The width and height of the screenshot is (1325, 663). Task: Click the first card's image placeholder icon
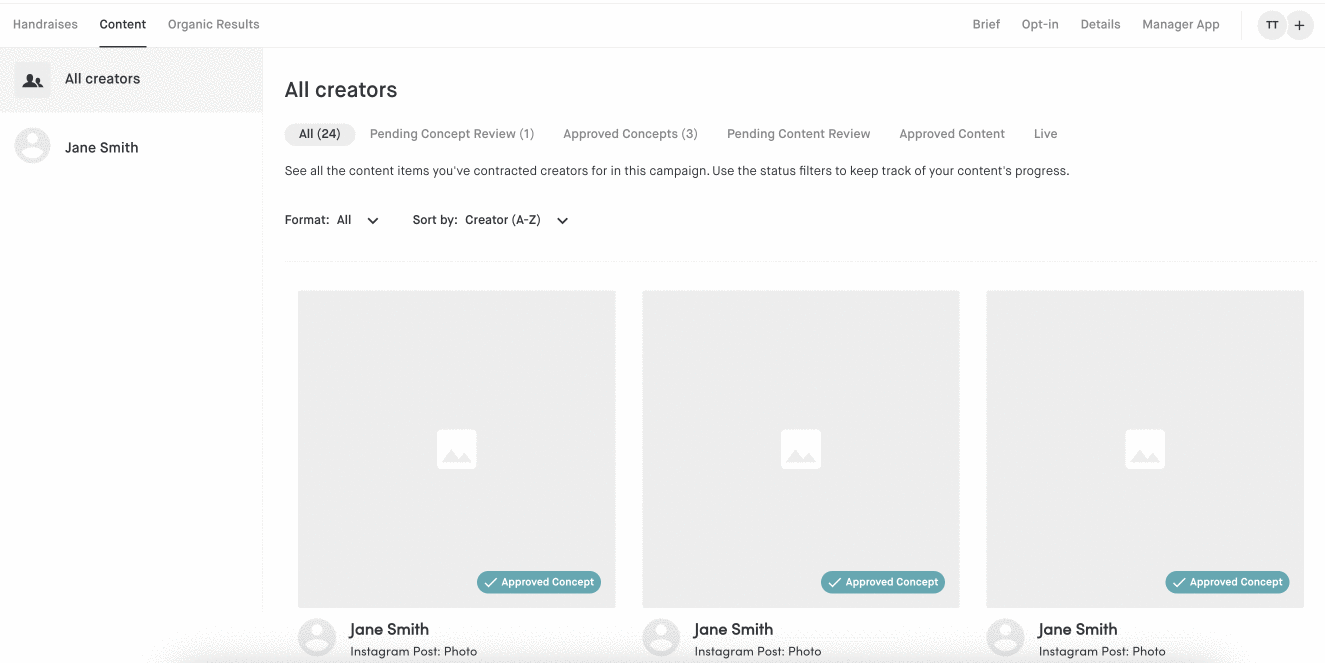[x=456, y=450]
